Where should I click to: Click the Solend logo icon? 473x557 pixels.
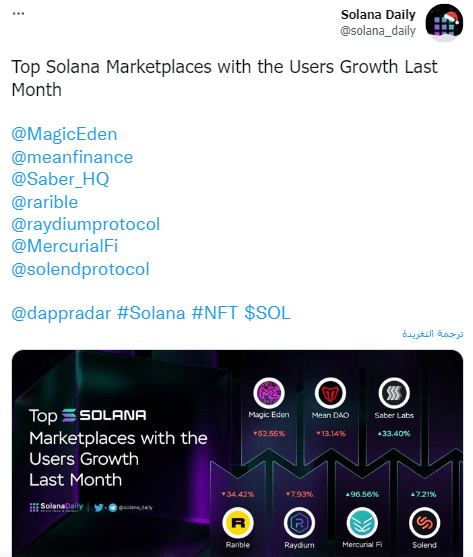pyautogui.click(x=424, y=523)
